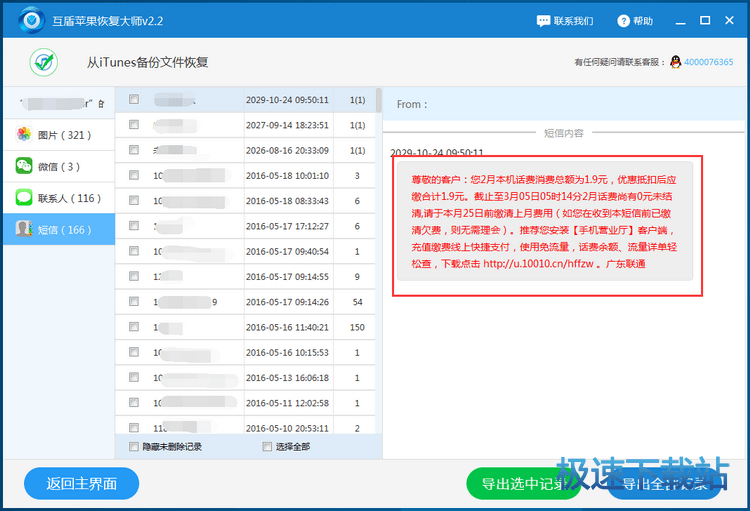Click the 图片 photos flower icon
750x511 pixels.
(x=24, y=134)
